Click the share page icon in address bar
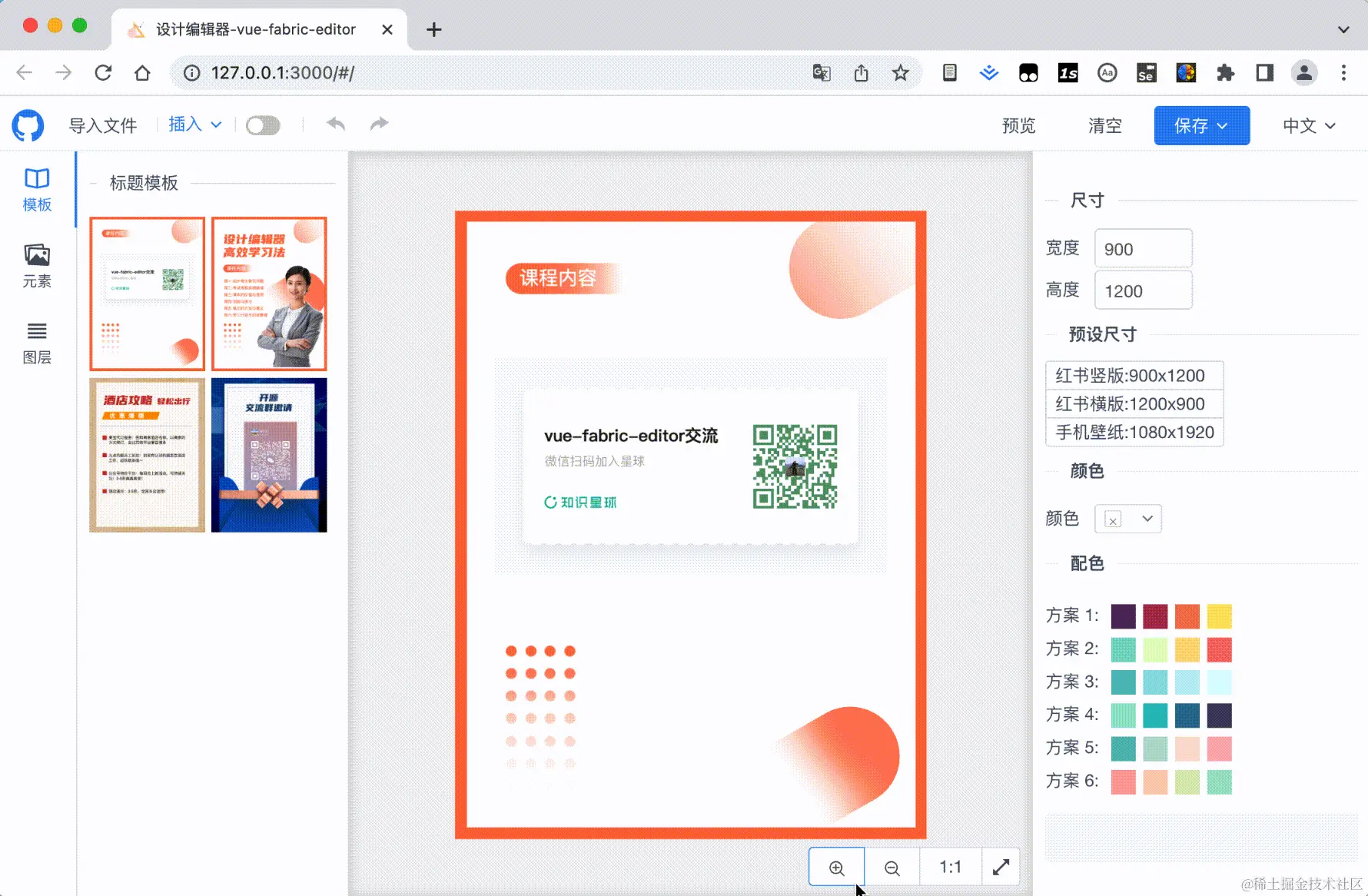 [862, 73]
